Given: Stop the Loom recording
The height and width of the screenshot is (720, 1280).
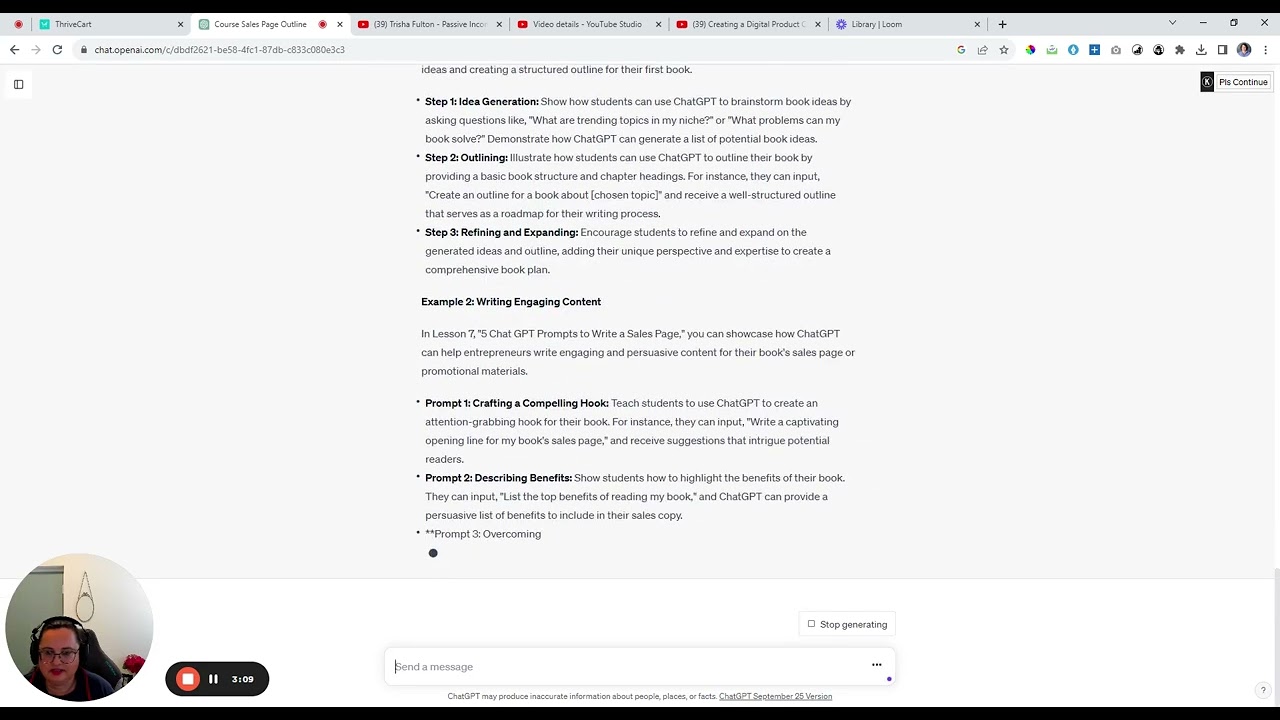Looking at the screenshot, I should coord(188,679).
